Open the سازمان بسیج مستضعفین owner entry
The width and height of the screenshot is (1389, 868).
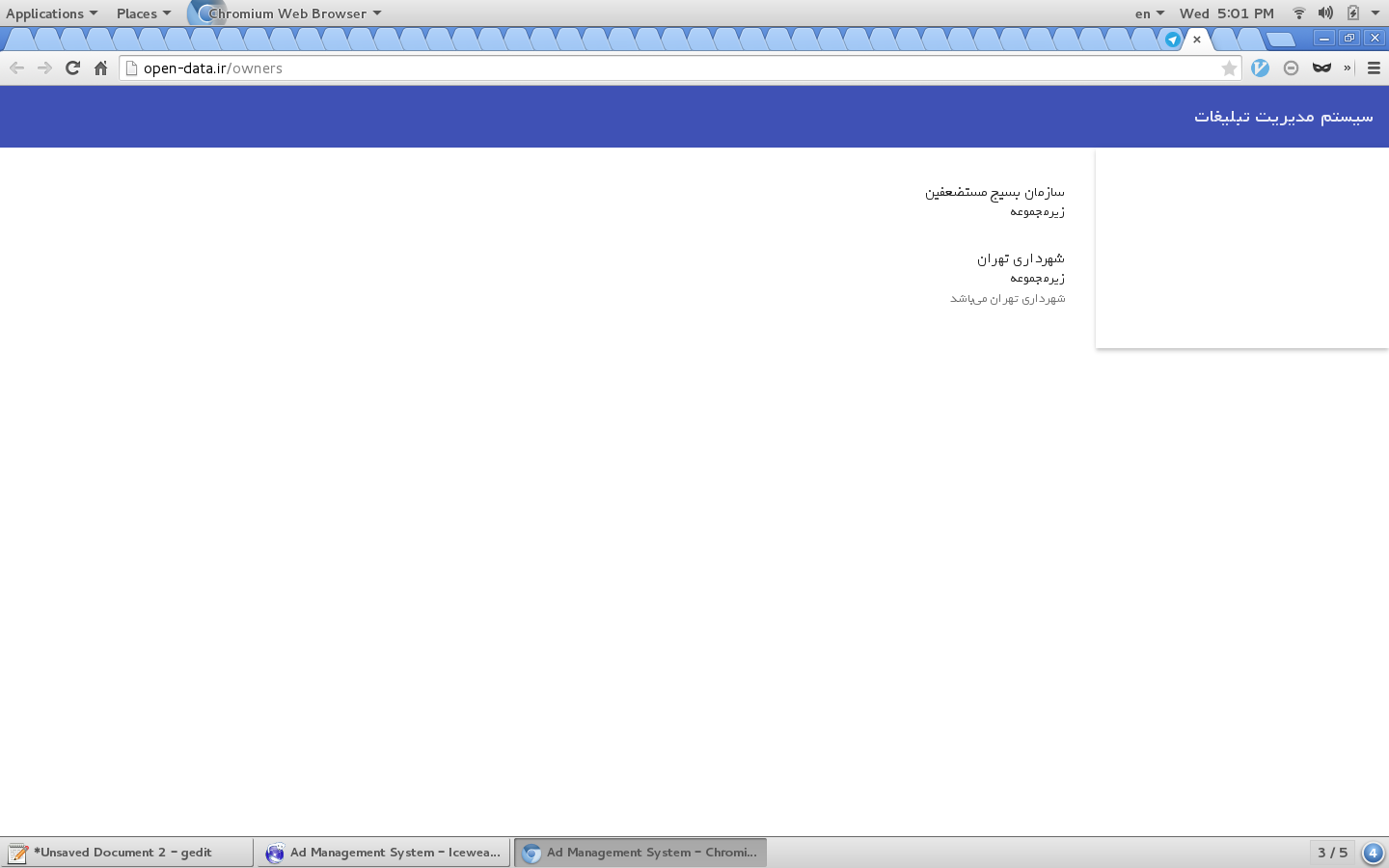pos(994,192)
